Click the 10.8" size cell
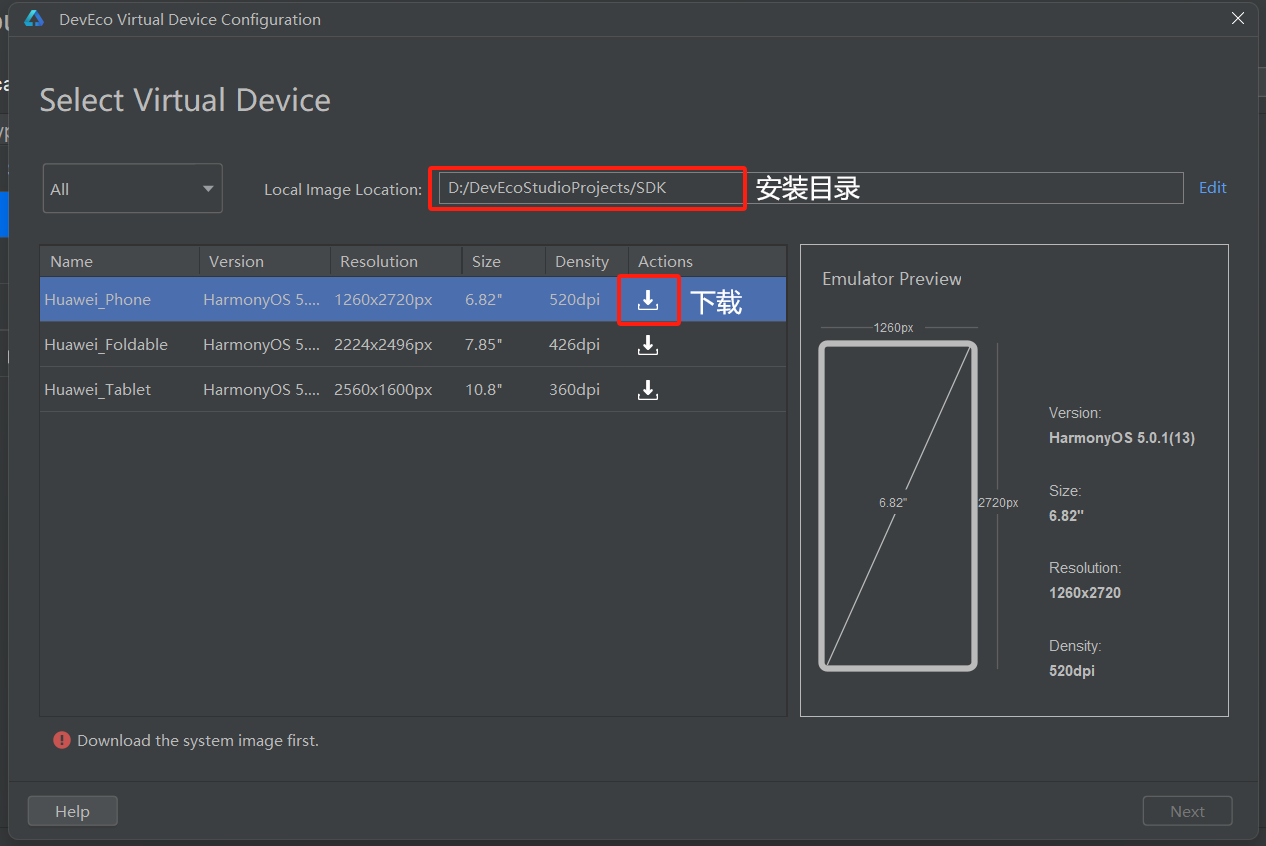The image size is (1266, 846). [484, 389]
